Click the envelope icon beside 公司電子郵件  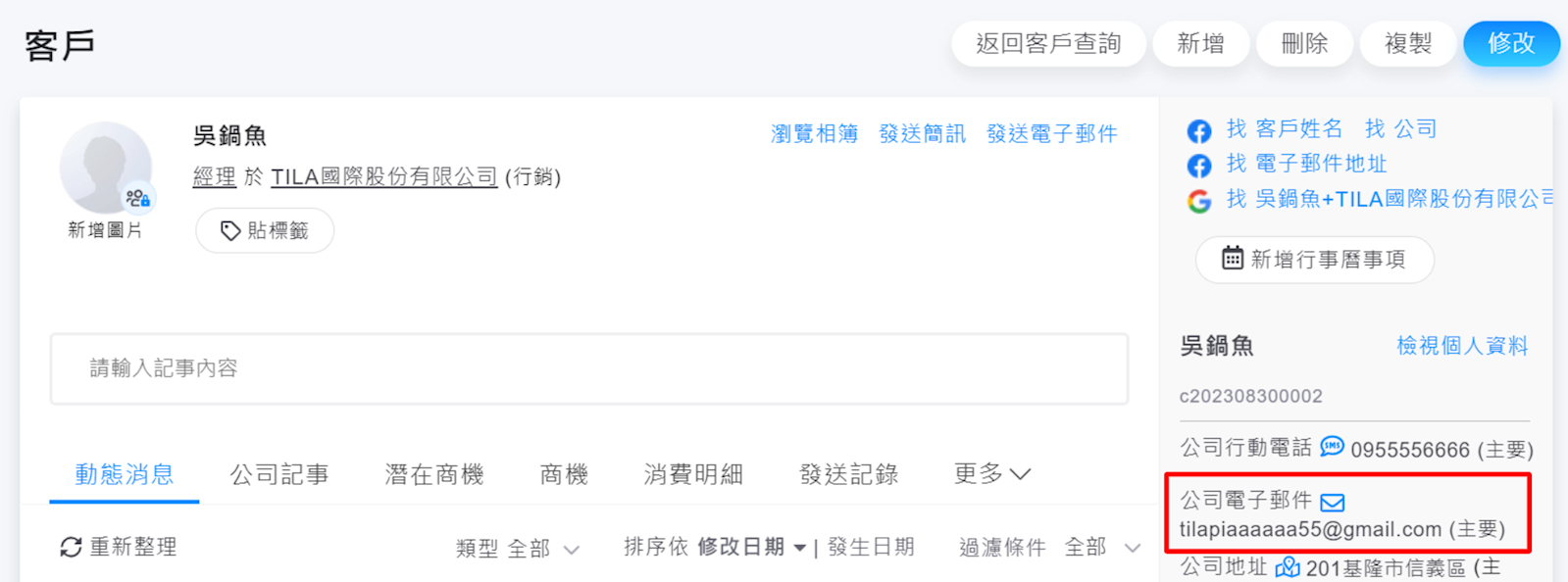(1332, 503)
